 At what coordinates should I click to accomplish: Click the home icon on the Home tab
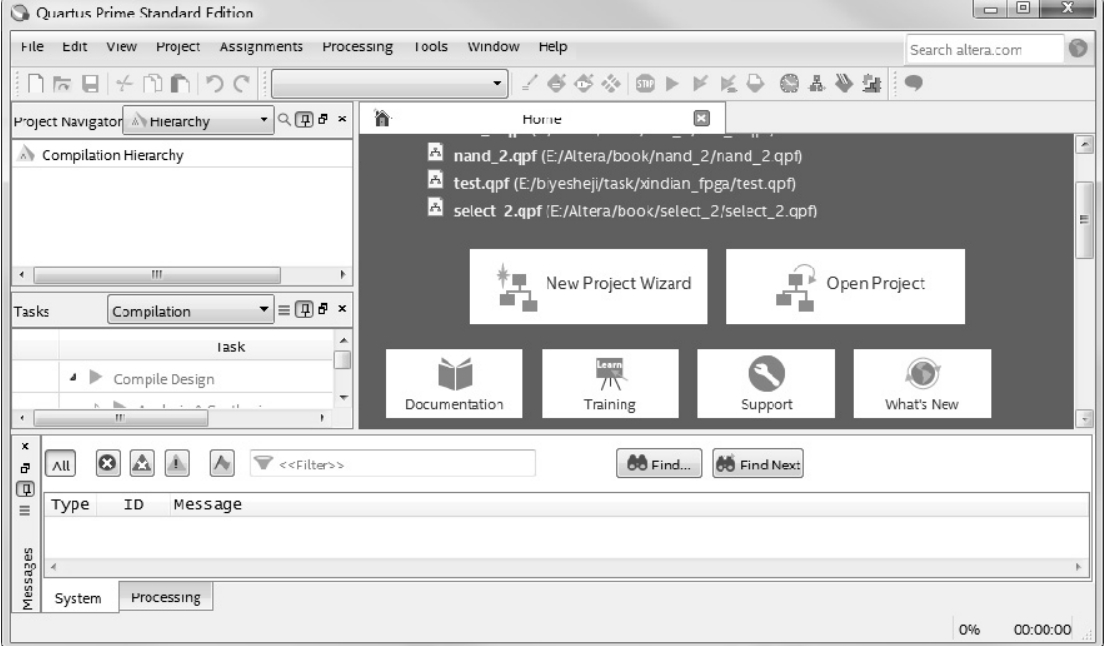click(x=382, y=118)
